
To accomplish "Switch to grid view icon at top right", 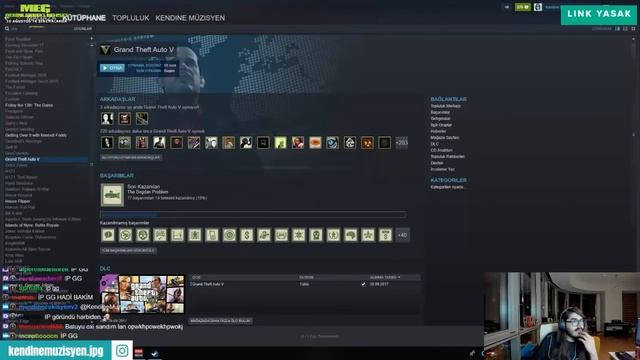I will click(x=633, y=29).
